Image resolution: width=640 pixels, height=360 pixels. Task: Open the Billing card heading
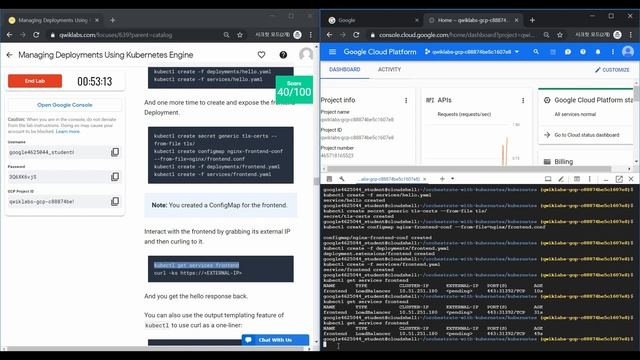click(x=563, y=162)
